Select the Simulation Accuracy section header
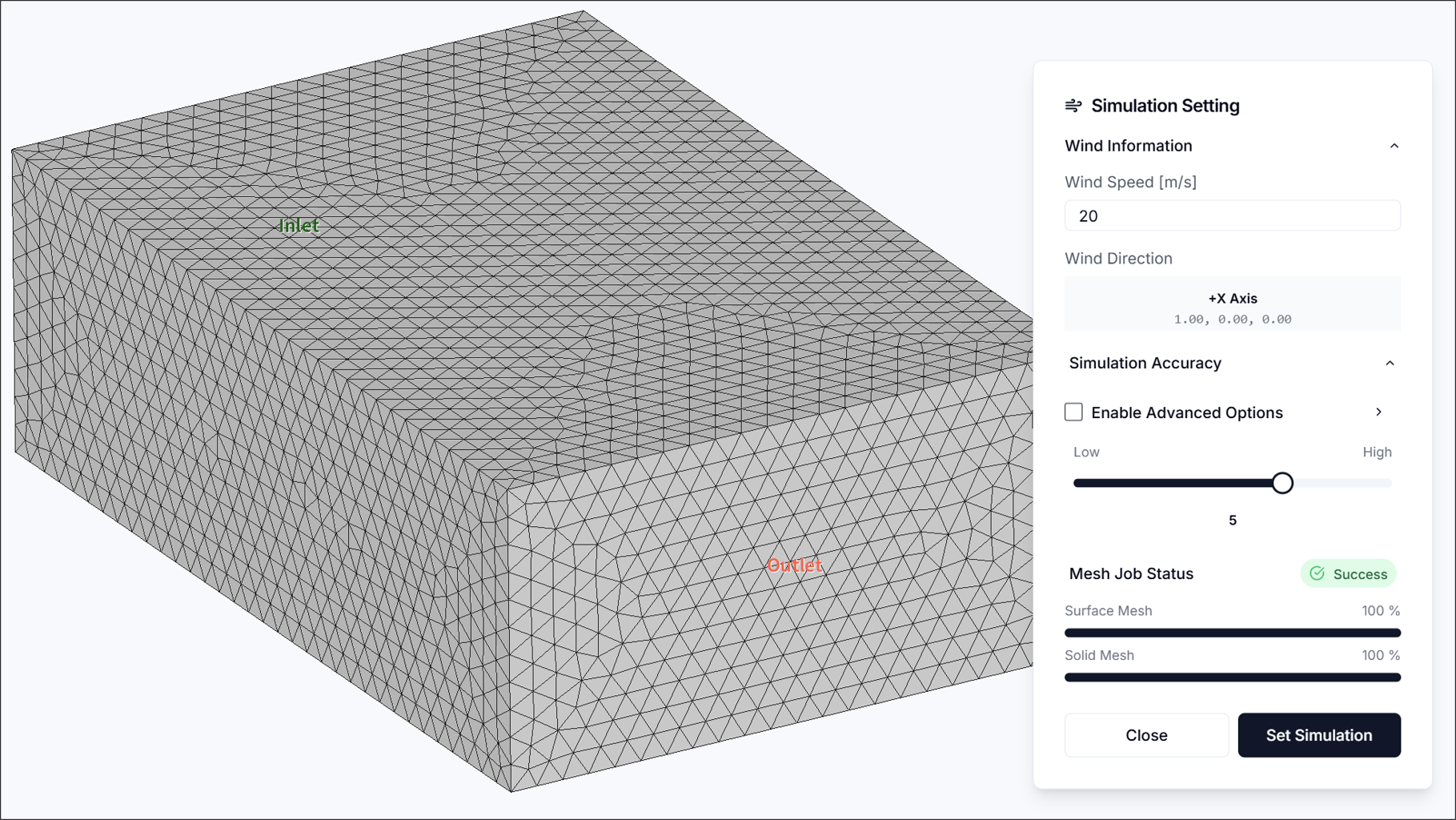This screenshot has height=820, width=1456. click(x=1145, y=363)
